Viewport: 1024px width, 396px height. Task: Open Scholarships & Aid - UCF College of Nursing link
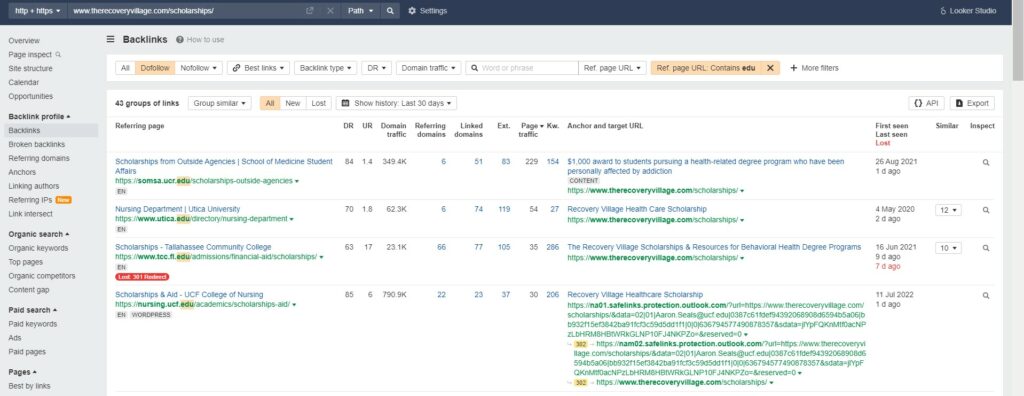(189, 295)
